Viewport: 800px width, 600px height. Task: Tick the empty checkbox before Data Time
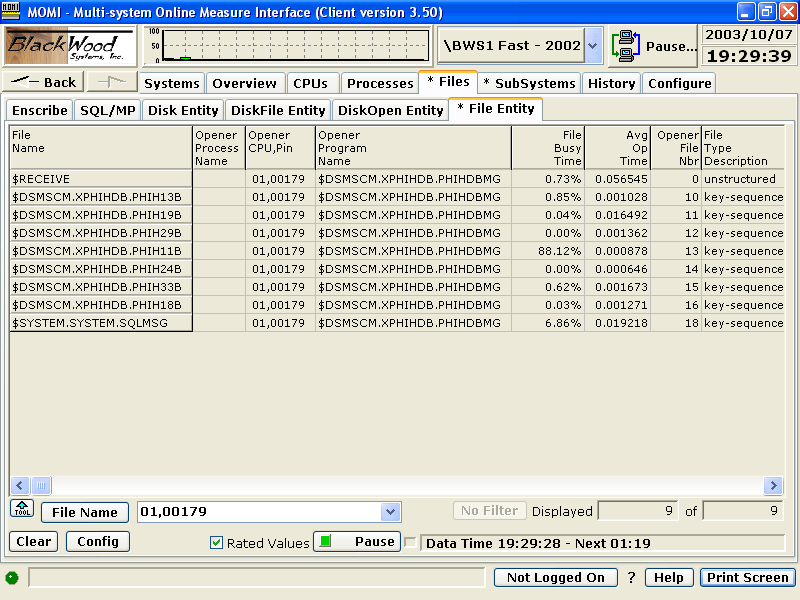click(x=410, y=543)
